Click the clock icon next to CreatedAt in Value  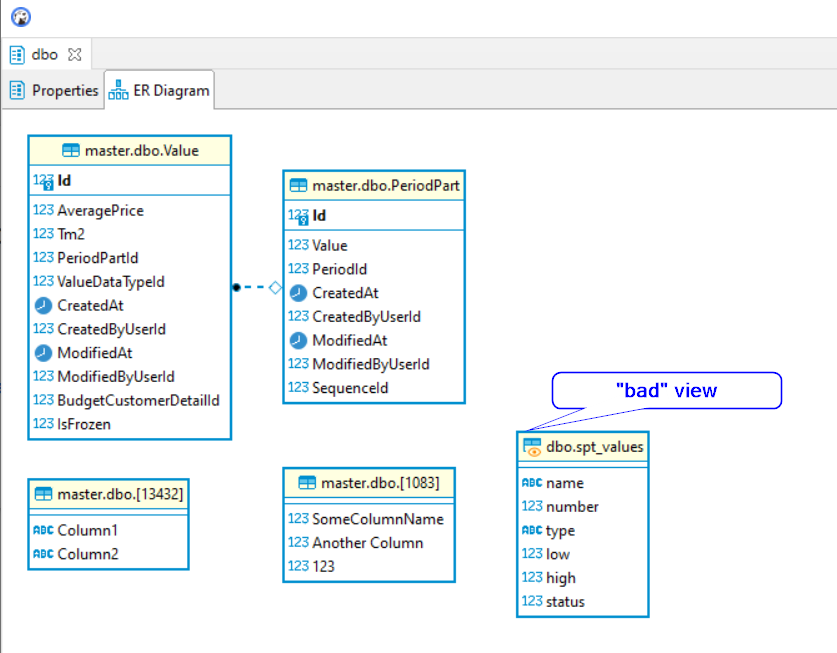coord(41,305)
